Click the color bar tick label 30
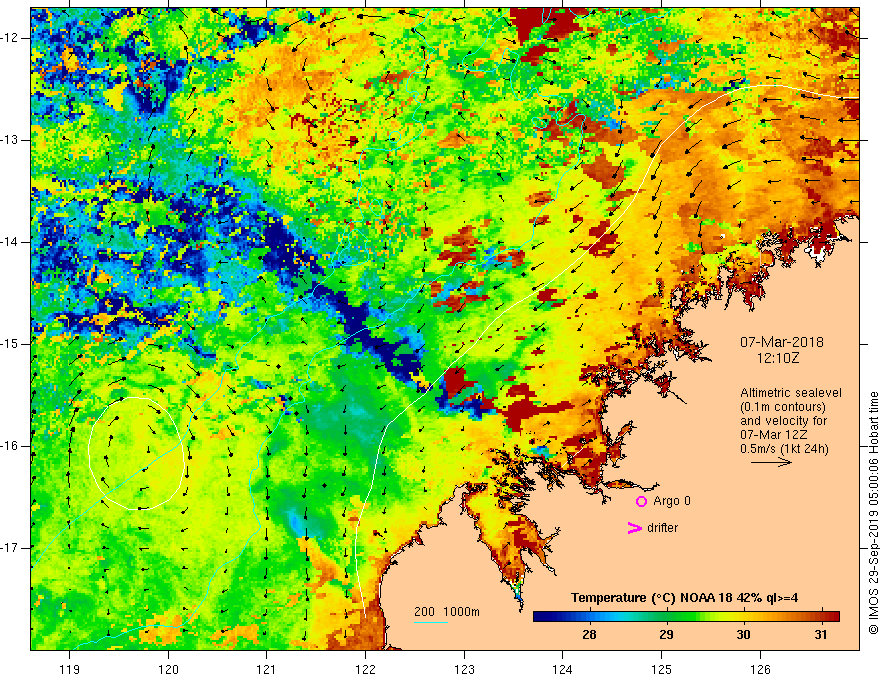This screenshot has width=880, height=680. [x=744, y=635]
